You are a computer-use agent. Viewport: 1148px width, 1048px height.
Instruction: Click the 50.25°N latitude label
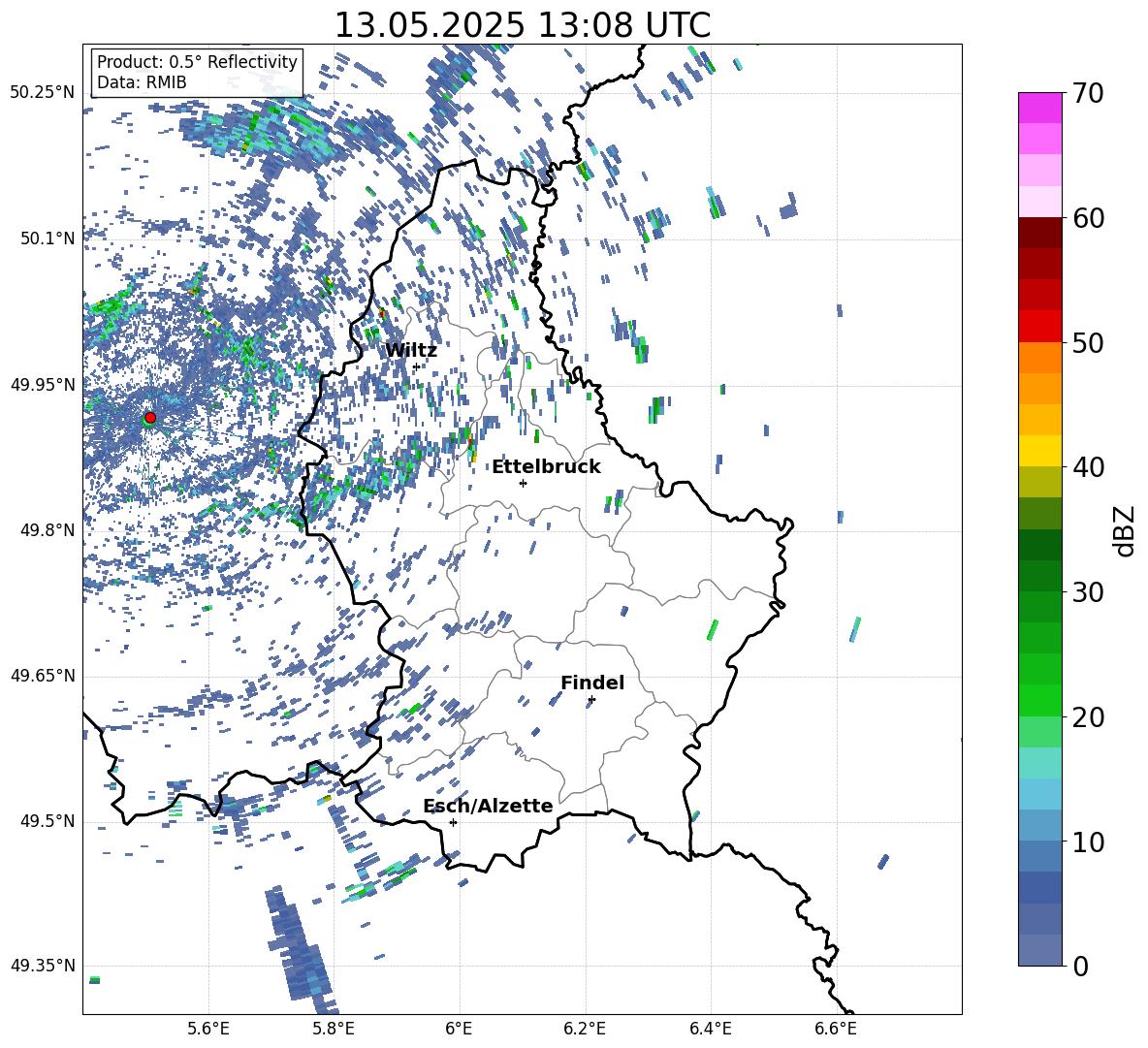pyautogui.click(x=43, y=93)
